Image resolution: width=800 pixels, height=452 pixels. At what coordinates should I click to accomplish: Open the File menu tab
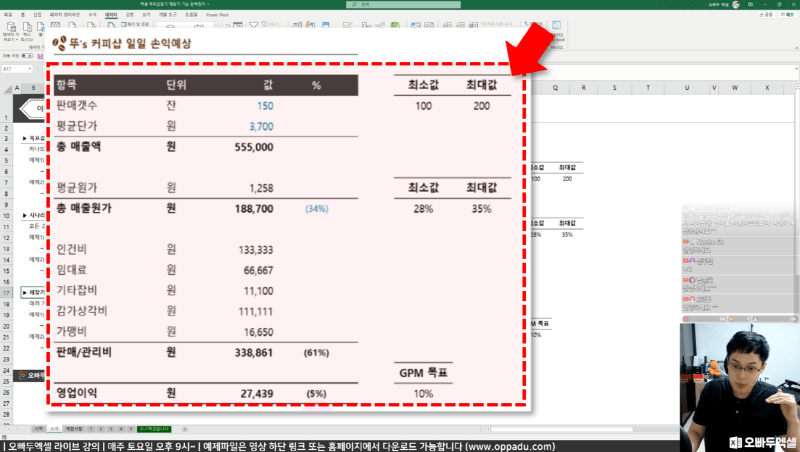tap(7, 17)
